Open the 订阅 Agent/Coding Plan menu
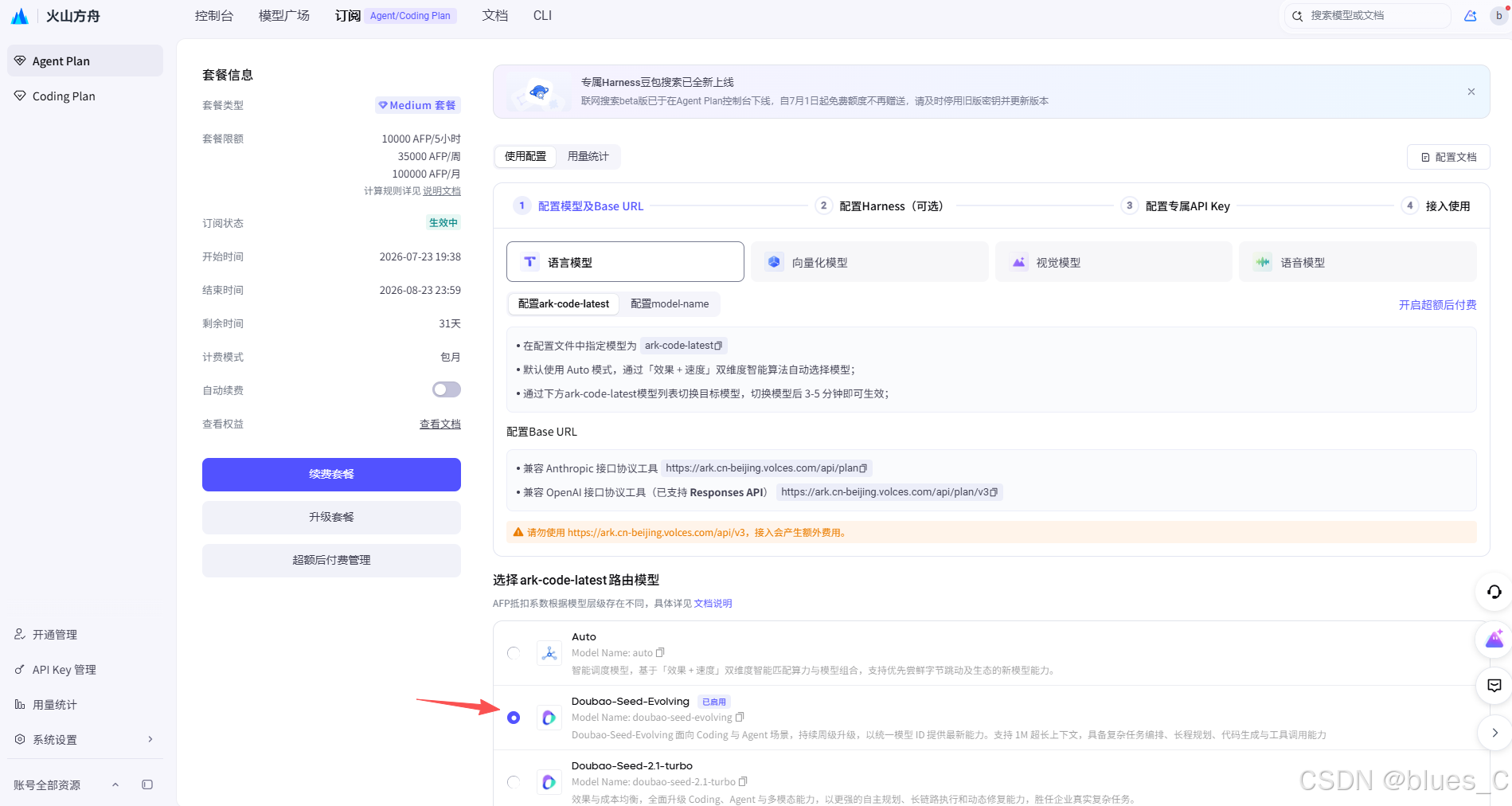The height and width of the screenshot is (806, 1512). click(396, 16)
